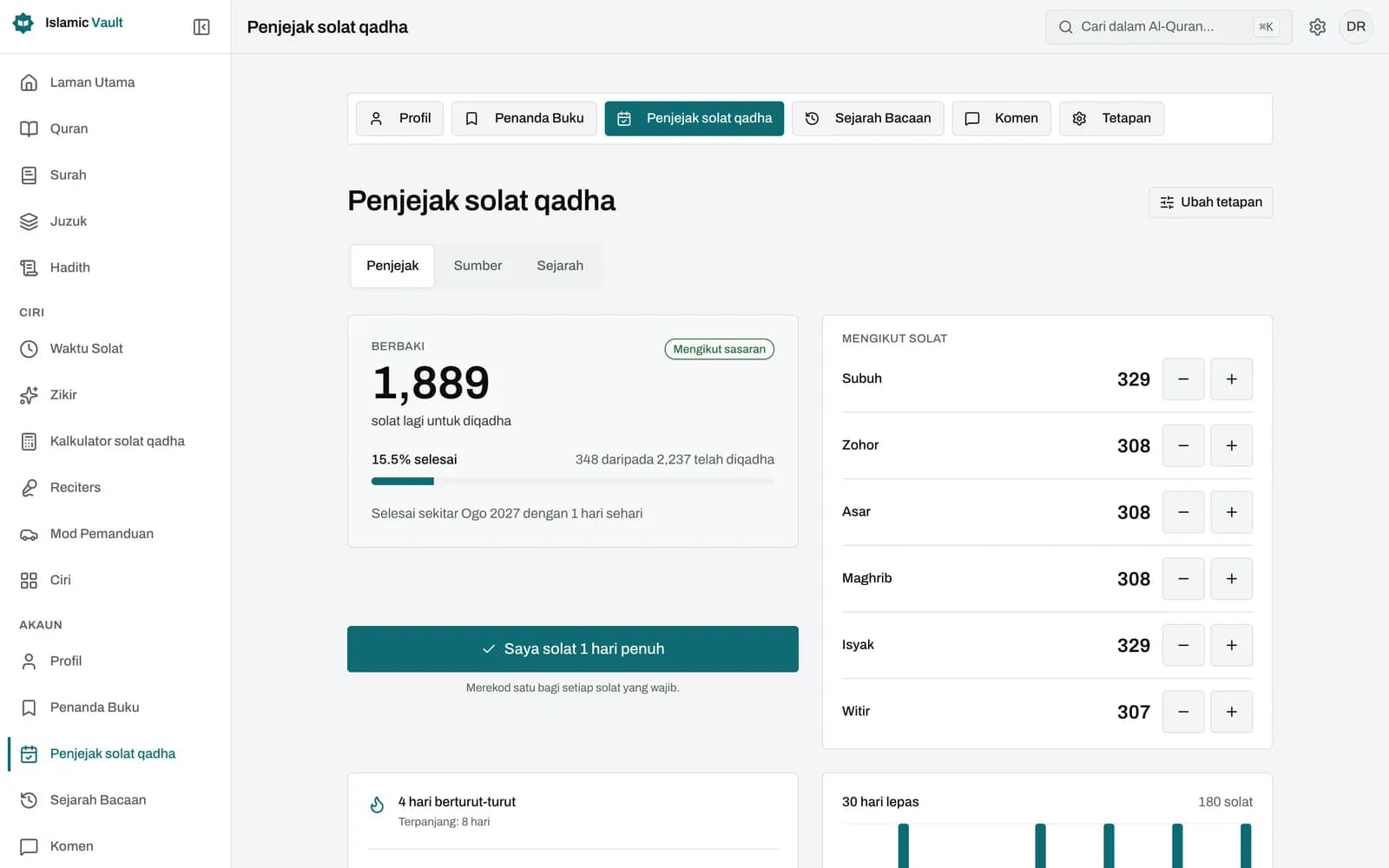Increase Zohor count with plus button

click(x=1231, y=445)
